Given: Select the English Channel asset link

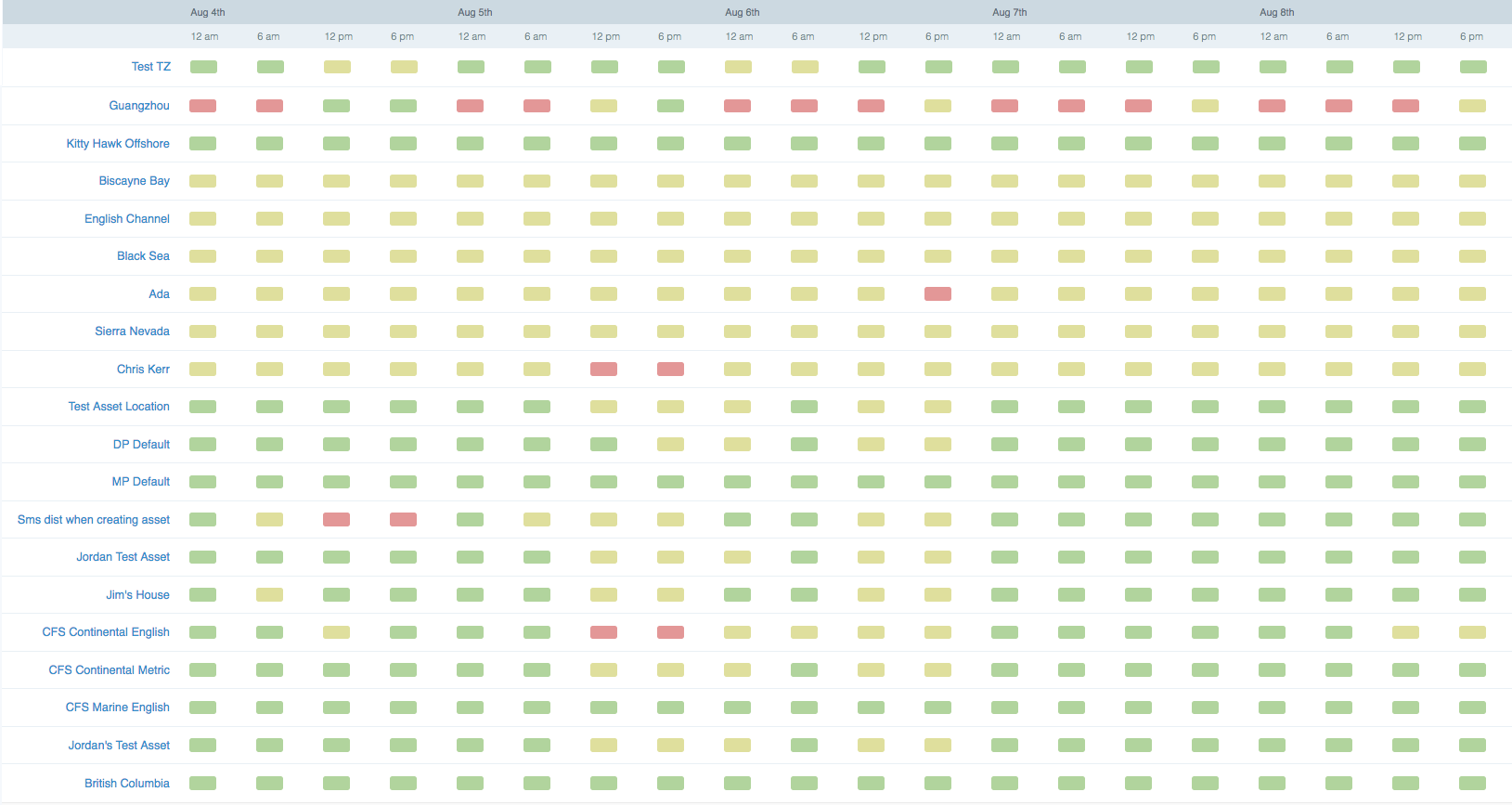Looking at the screenshot, I should (x=127, y=219).
